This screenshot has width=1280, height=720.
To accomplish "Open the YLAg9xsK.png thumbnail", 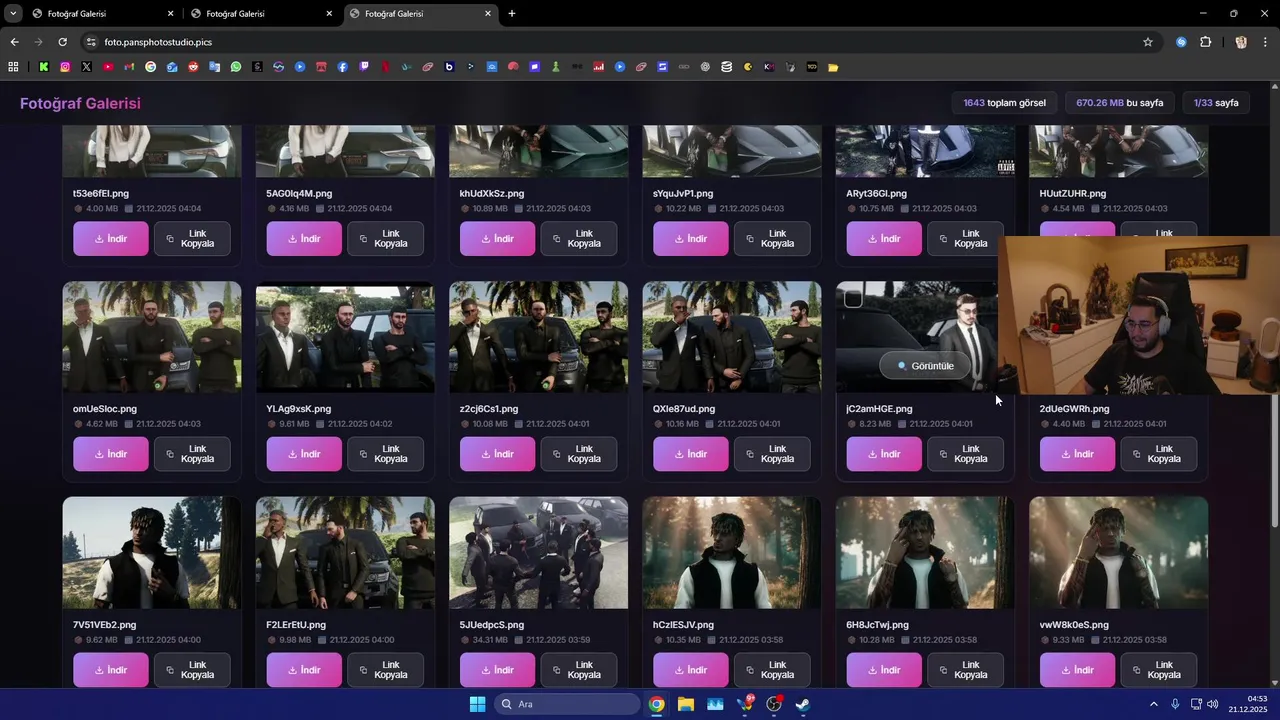I will click(x=345, y=337).
